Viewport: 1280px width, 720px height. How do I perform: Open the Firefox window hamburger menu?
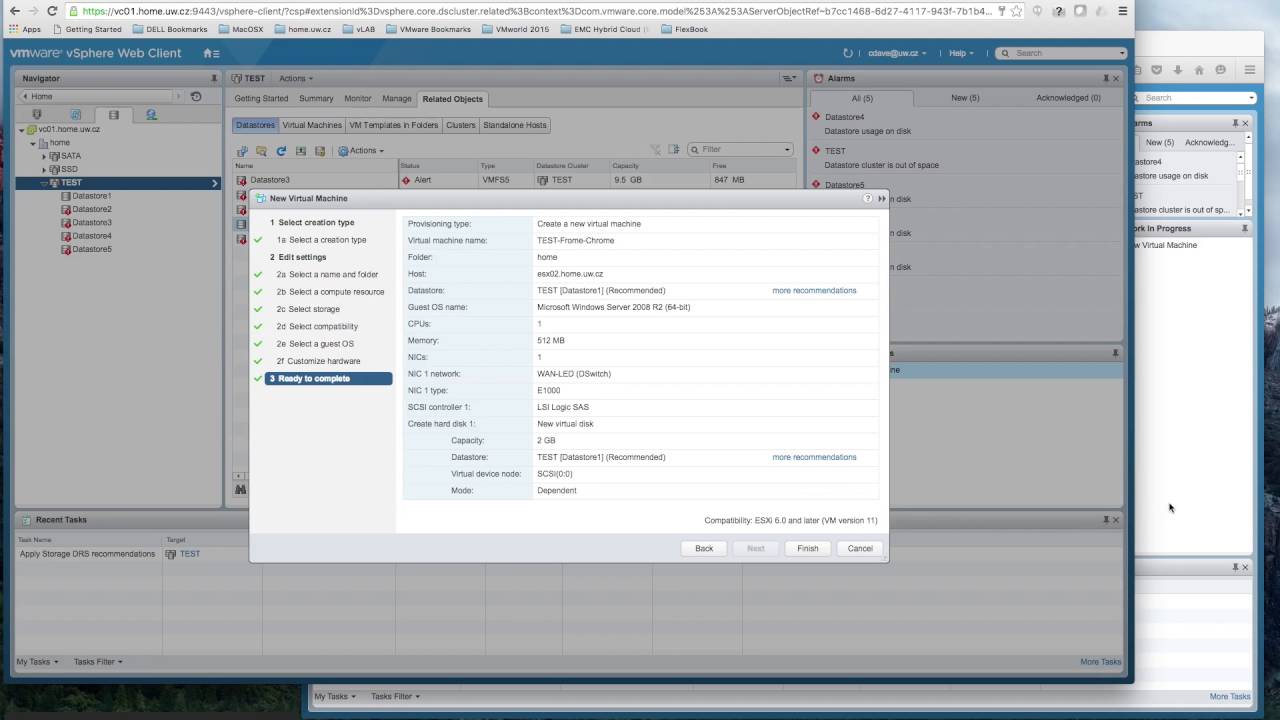[1249, 70]
